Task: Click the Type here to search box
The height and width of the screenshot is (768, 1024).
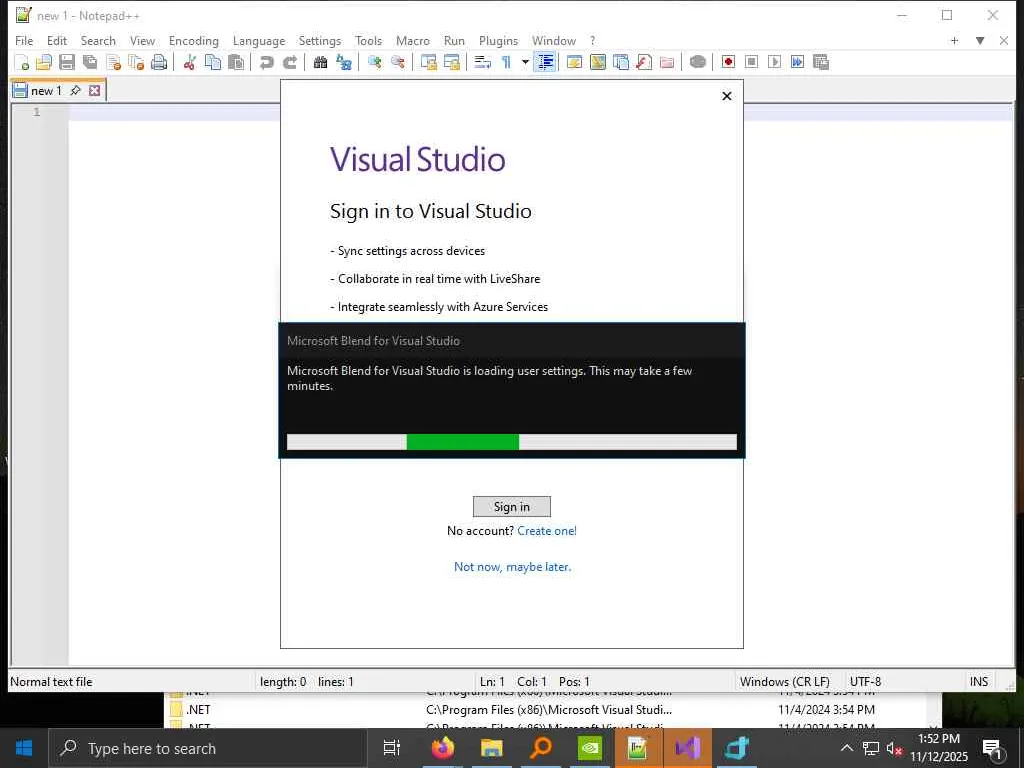Action: tap(208, 748)
